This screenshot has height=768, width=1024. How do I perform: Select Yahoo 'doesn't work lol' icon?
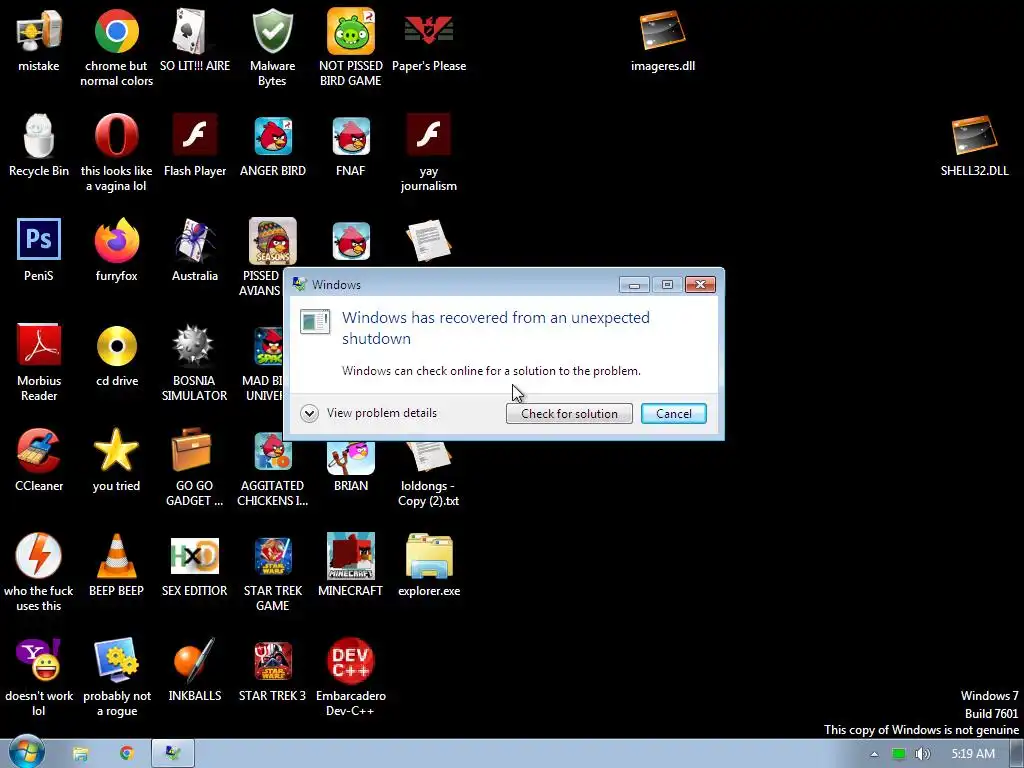click(39, 660)
